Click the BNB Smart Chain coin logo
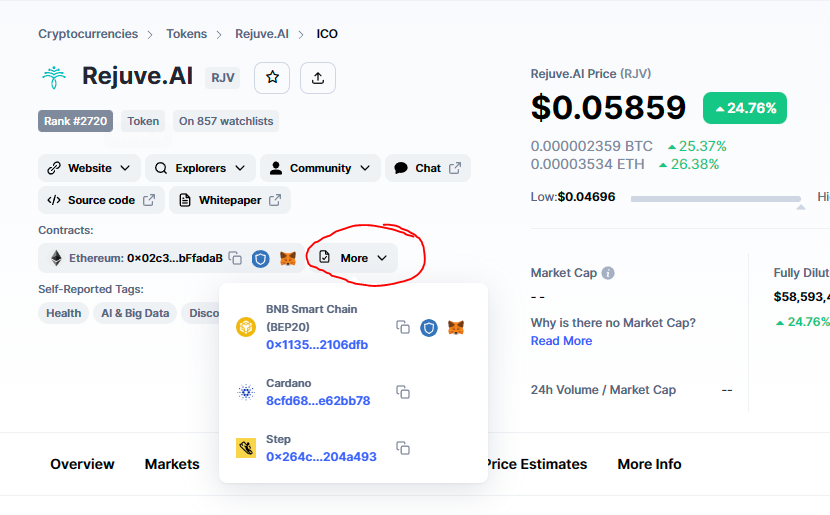Image resolution: width=830 pixels, height=515 pixels. tap(246, 327)
